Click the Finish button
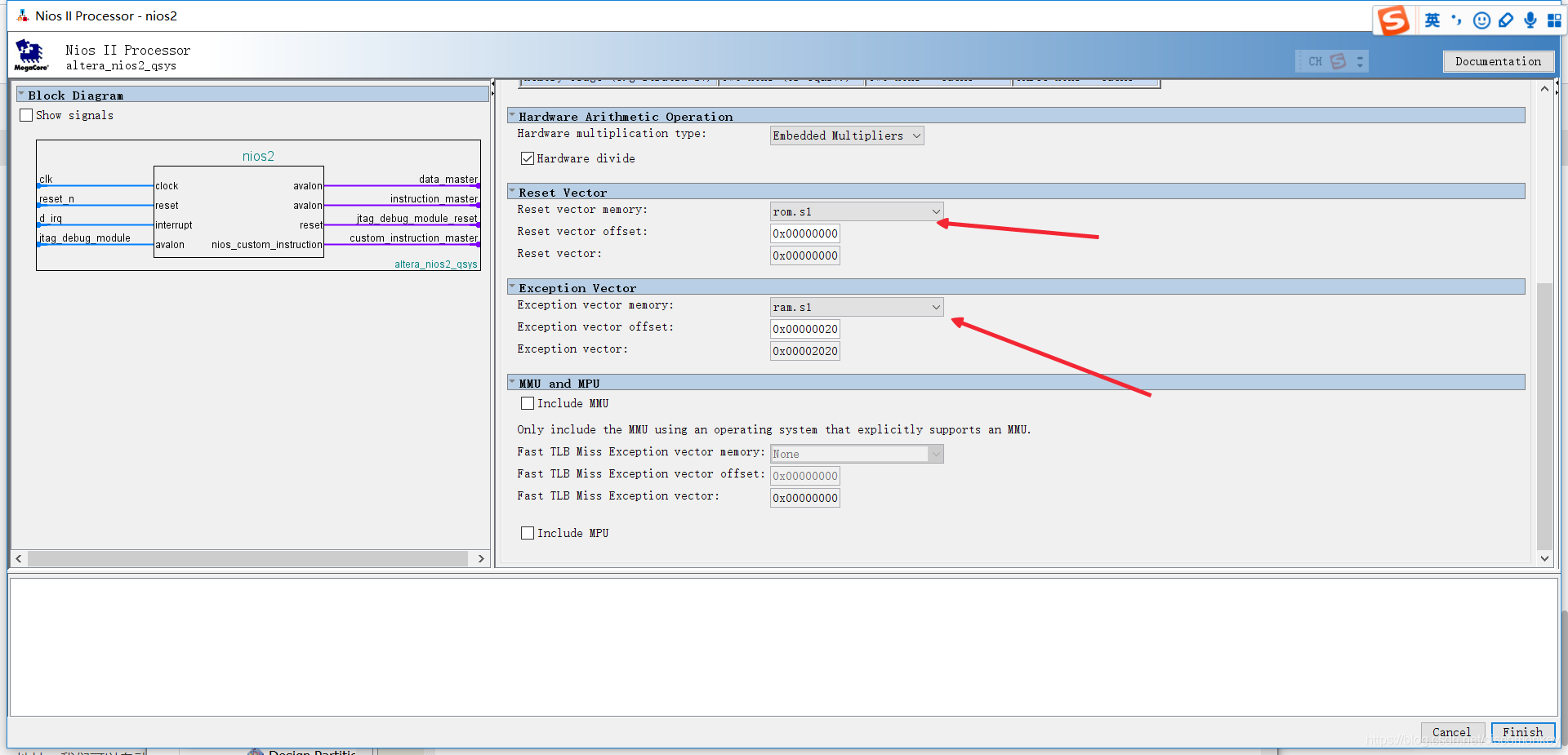The image size is (1568, 755). (1523, 732)
